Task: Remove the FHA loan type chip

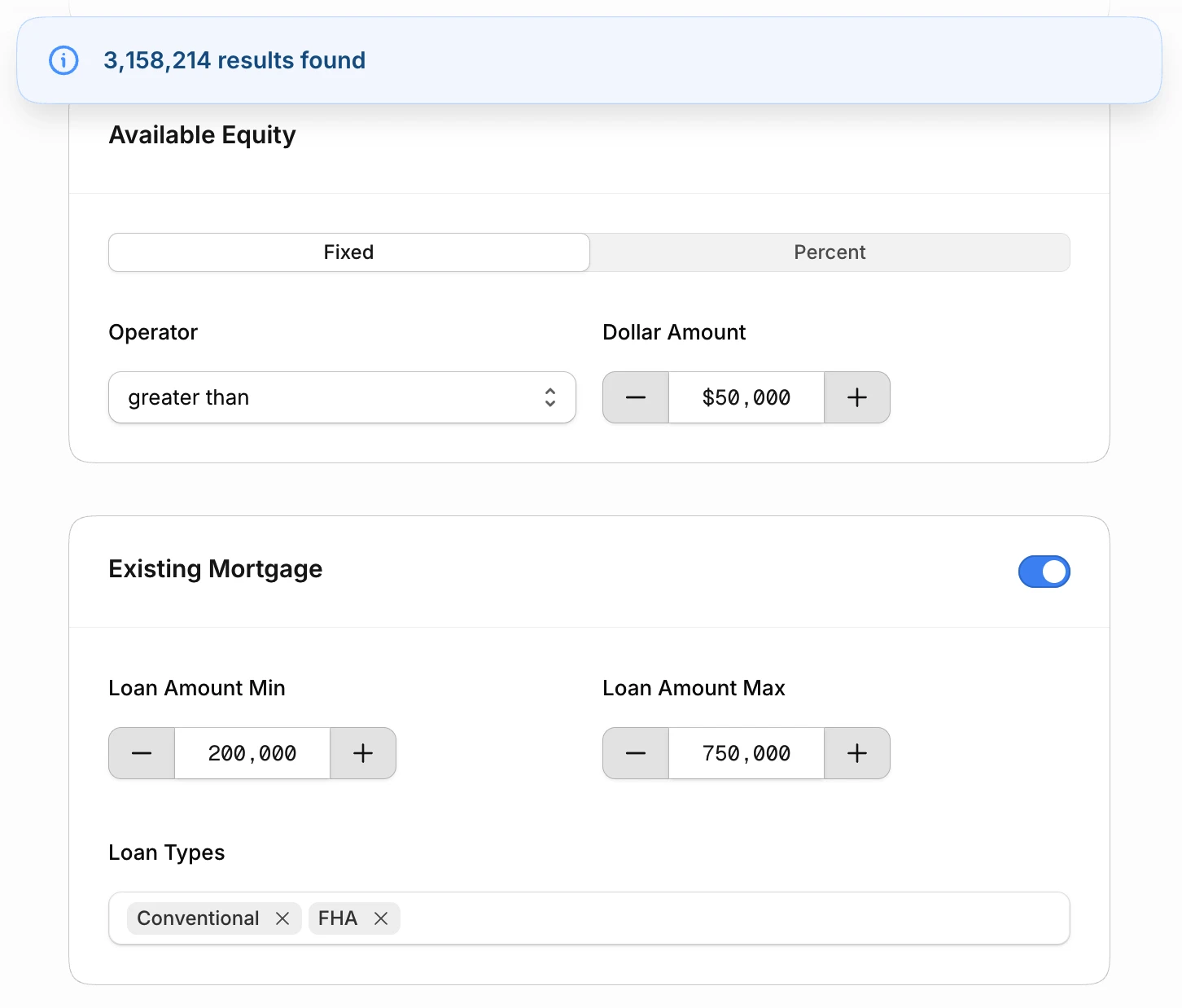Action: pyautogui.click(x=380, y=918)
